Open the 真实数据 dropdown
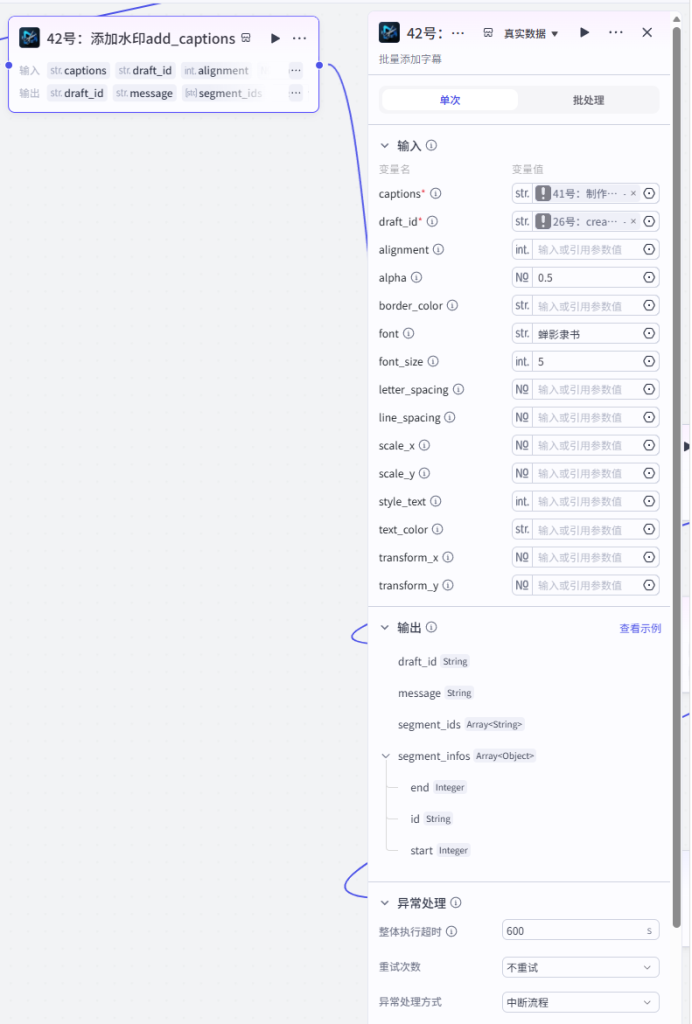The width and height of the screenshot is (692, 1024). [530, 33]
